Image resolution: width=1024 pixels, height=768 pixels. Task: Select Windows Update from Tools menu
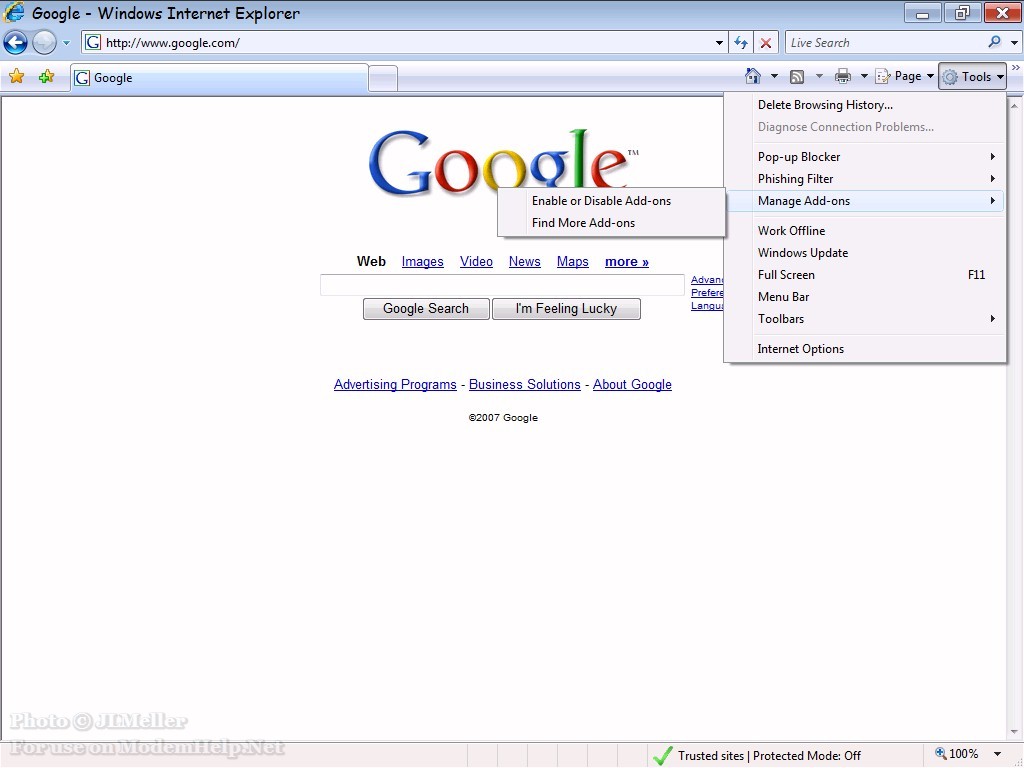[865, 253]
